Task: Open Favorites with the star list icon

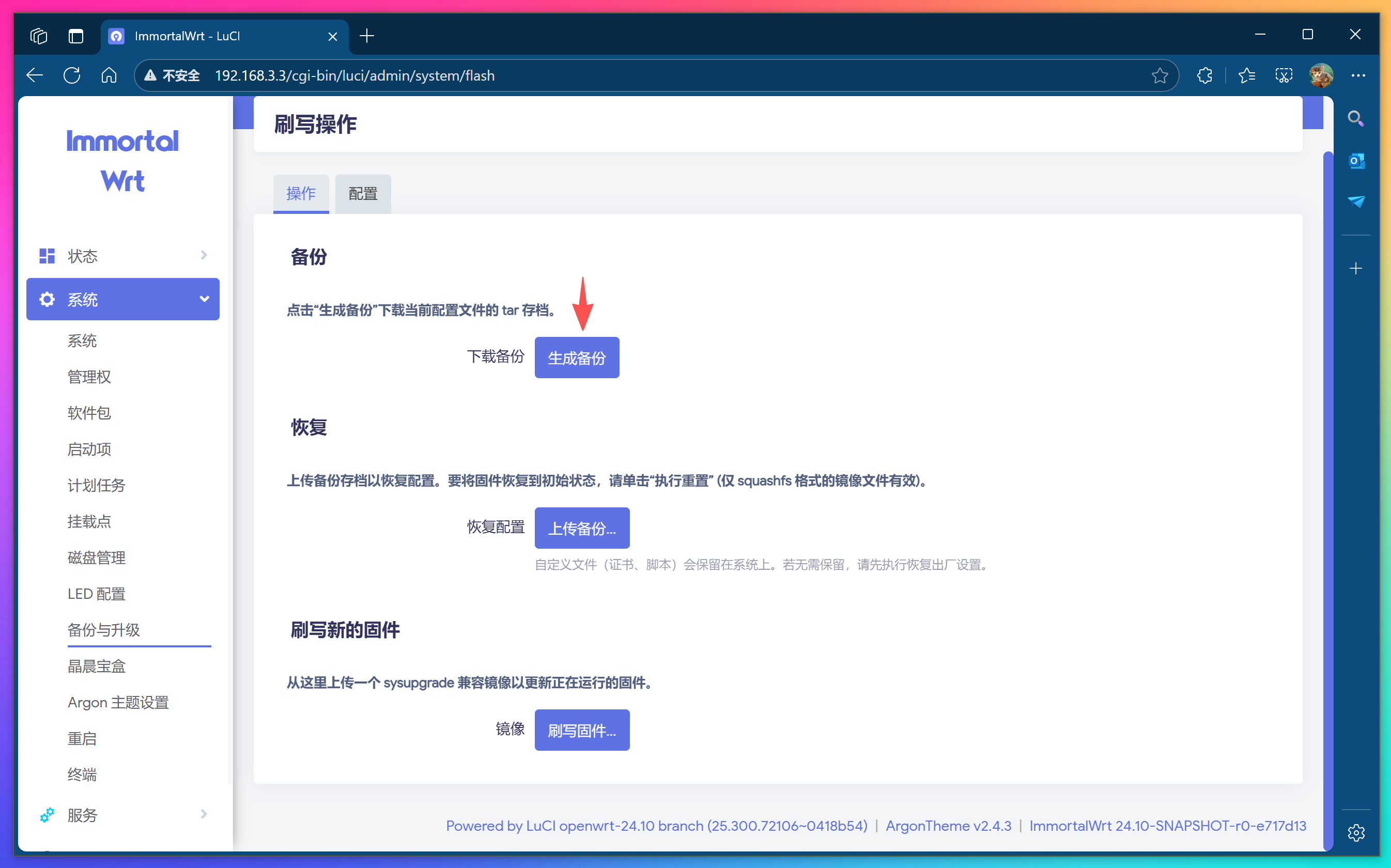Action: point(1246,75)
